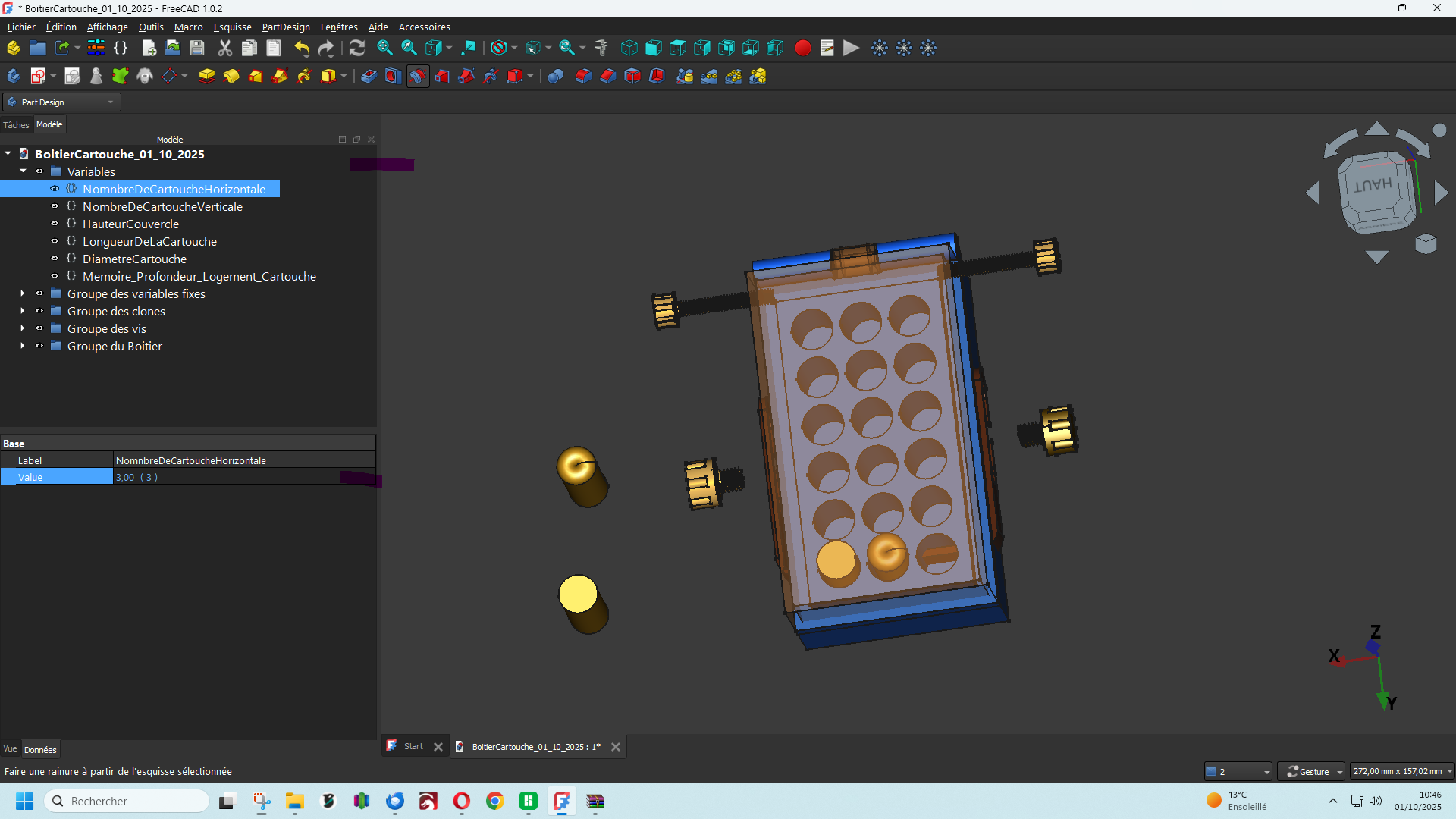The width and height of the screenshot is (1456, 819).
Task: Collapse the Variables folder
Action: tap(23, 171)
